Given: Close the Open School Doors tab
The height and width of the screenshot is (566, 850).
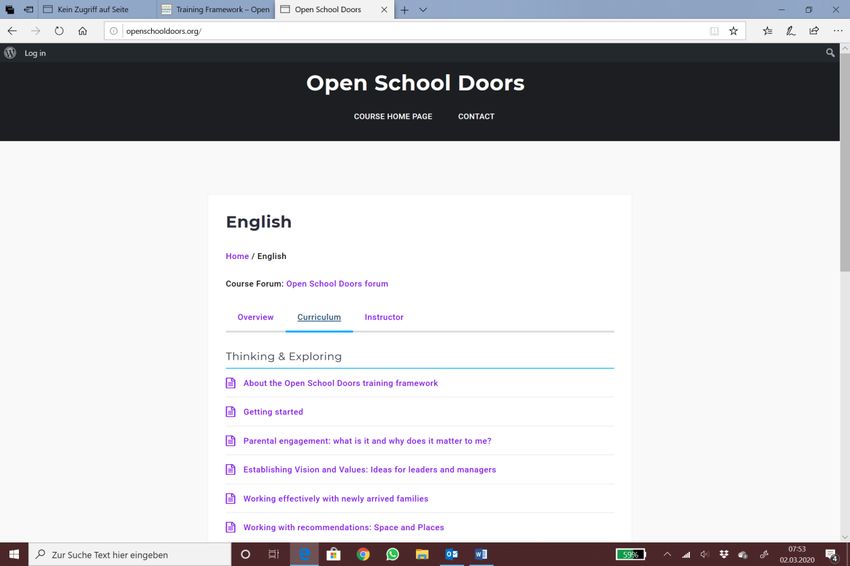Looking at the screenshot, I should point(384,10).
